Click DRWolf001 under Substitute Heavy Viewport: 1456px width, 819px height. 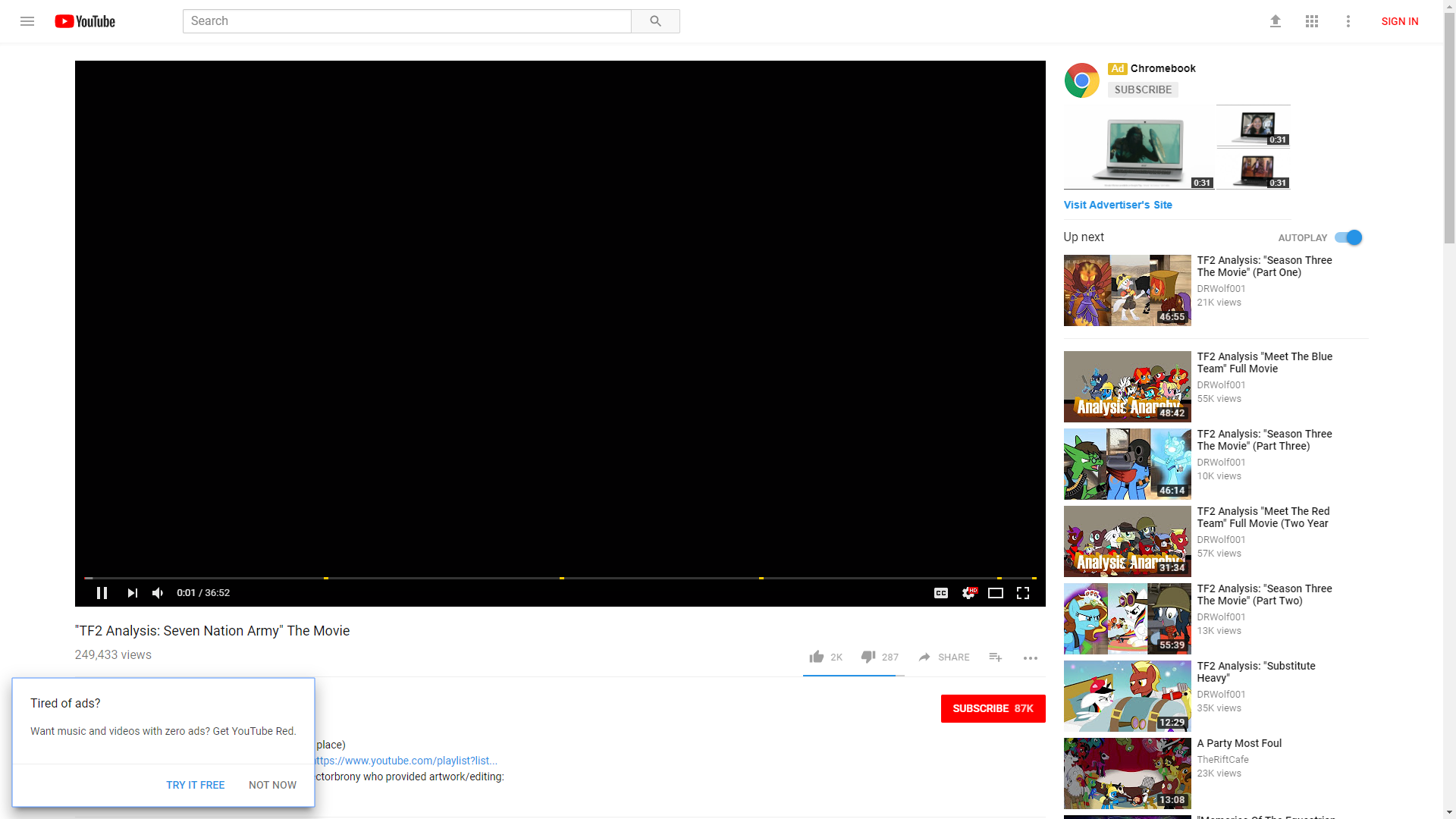[x=1222, y=694]
